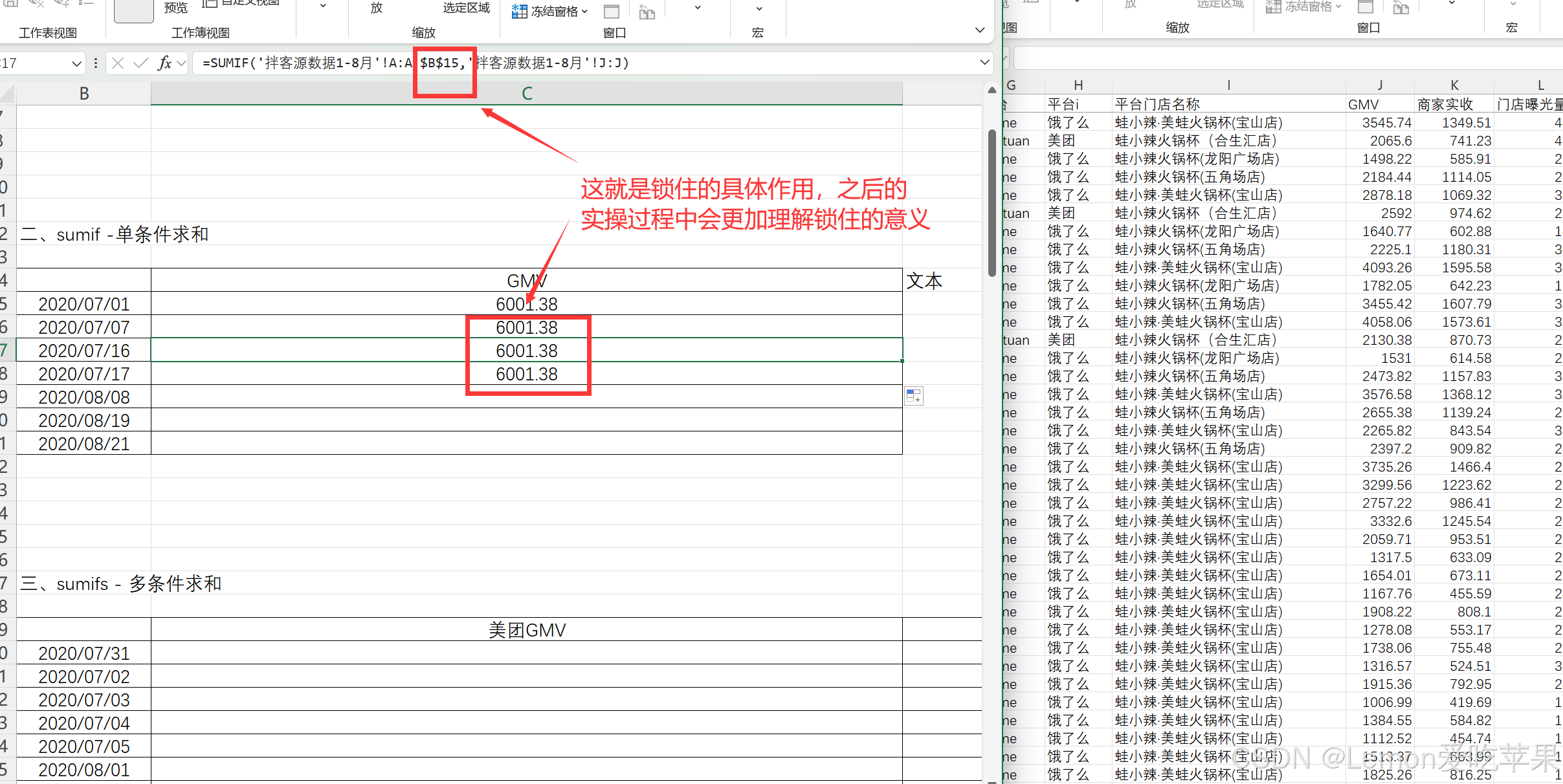Select column J header in right window

(1380, 85)
